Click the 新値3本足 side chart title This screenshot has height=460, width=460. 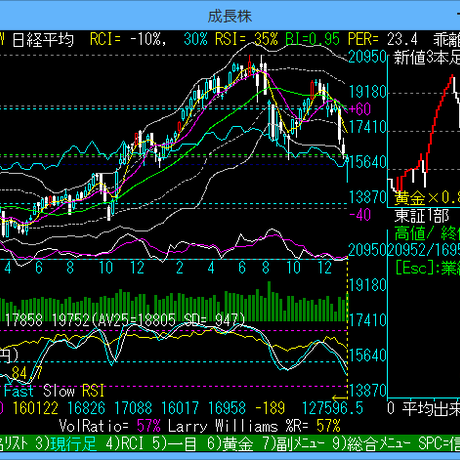427,57
